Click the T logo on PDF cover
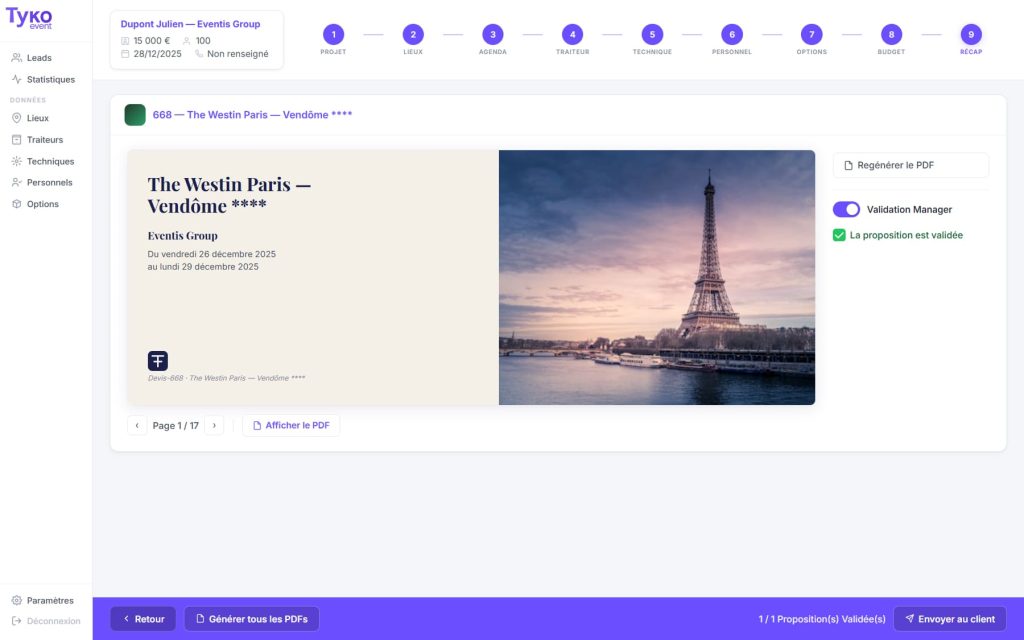This screenshot has height=640, width=1024. [x=157, y=360]
